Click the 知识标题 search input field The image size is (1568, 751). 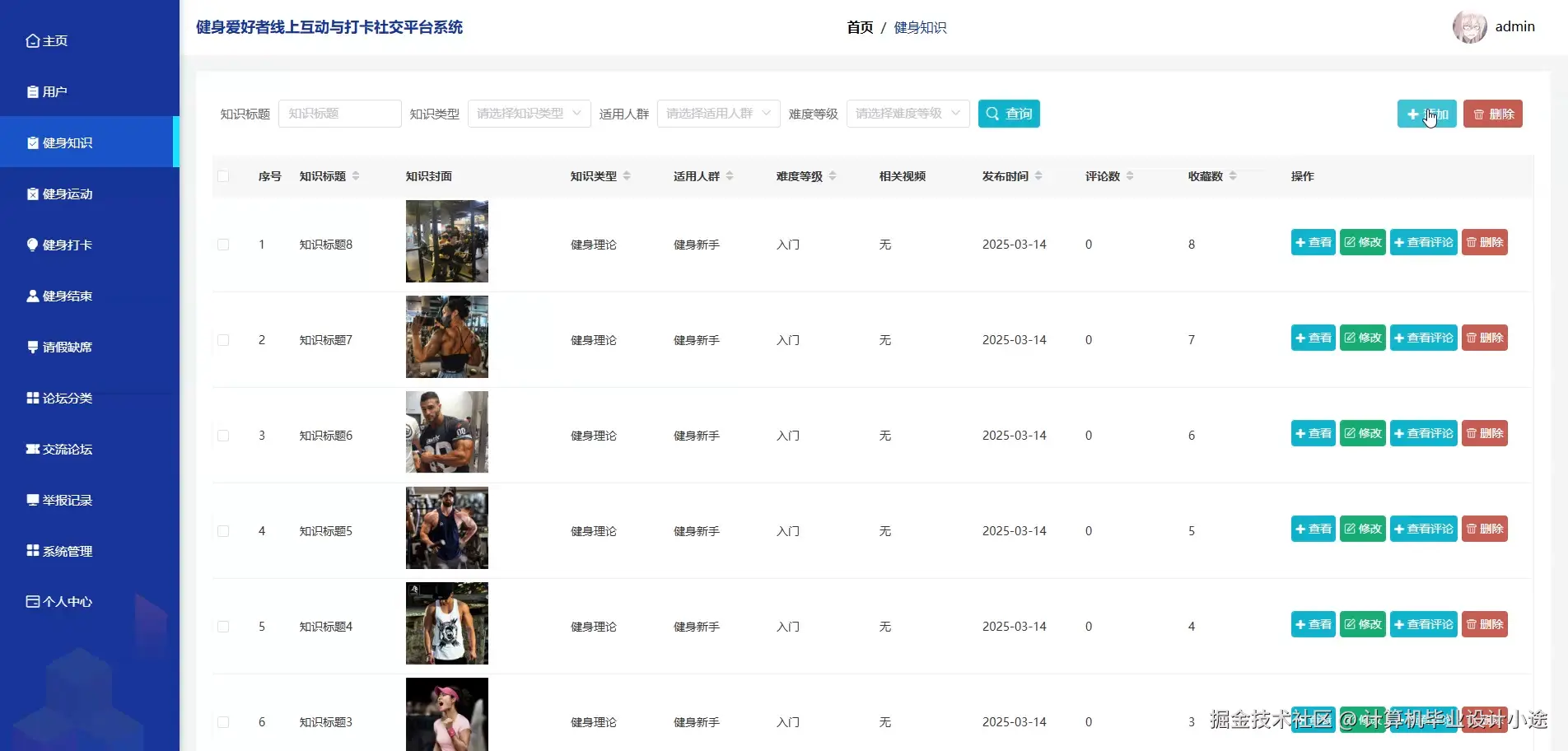click(x=338, y=113)
